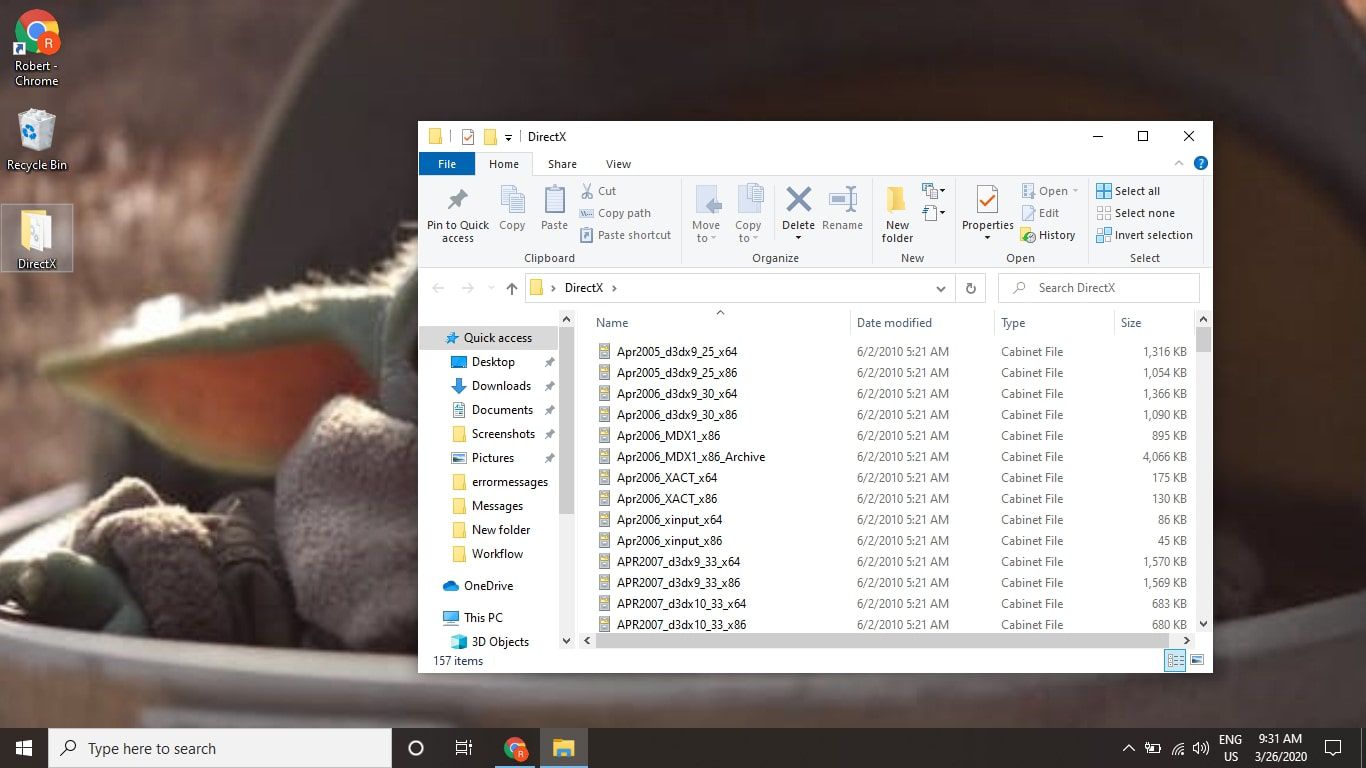Screen dimensions: 1366x768
Task: Select Quick access in navigation pane
Action: coord(488,338)
